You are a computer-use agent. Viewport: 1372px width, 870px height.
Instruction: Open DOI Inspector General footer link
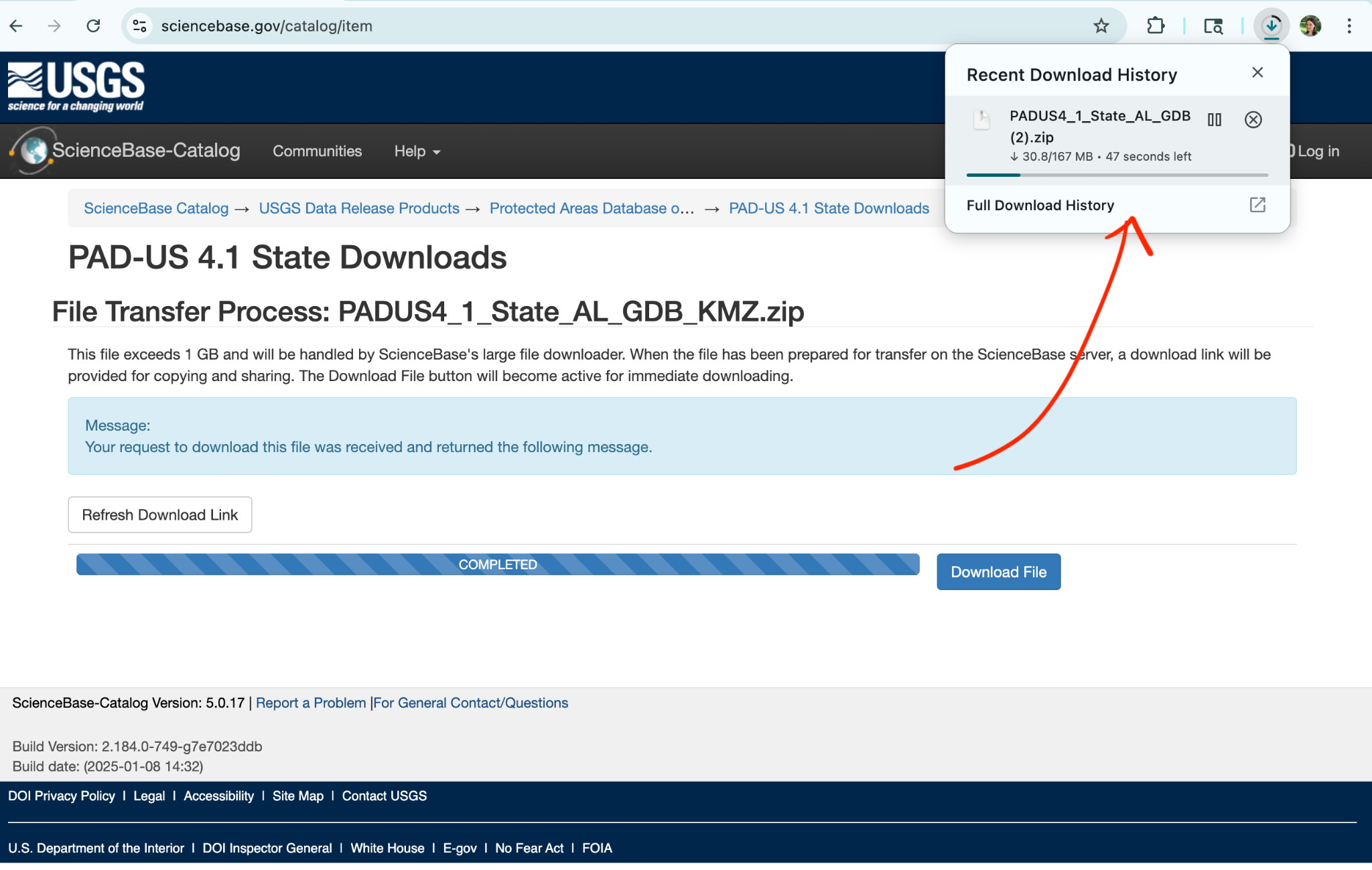click(x=267, y=848)
